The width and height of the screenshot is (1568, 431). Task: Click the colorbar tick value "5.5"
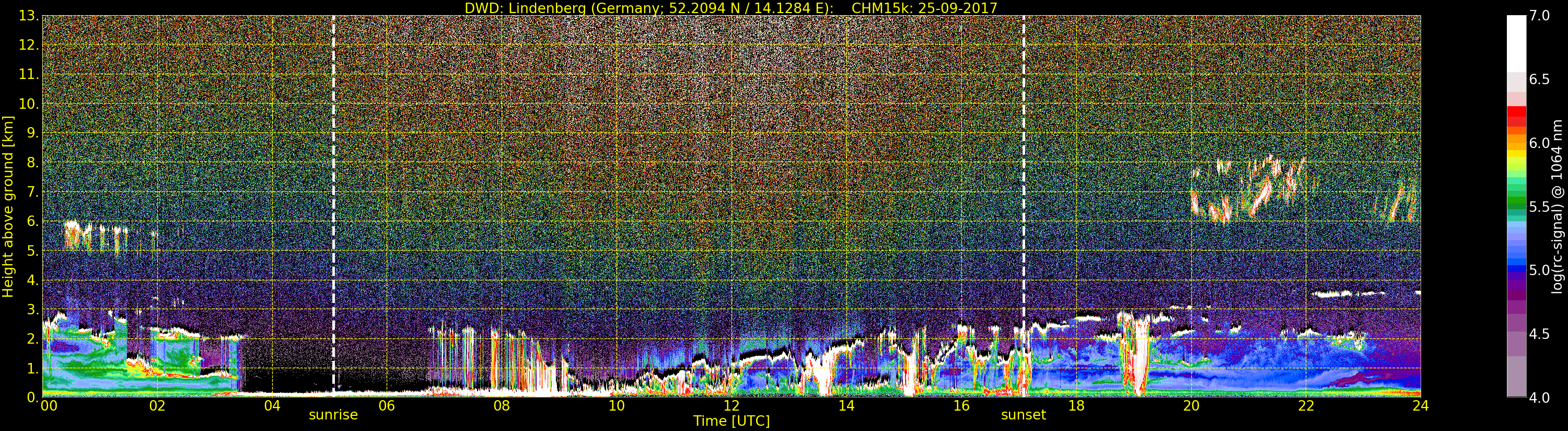(1539, 207)
